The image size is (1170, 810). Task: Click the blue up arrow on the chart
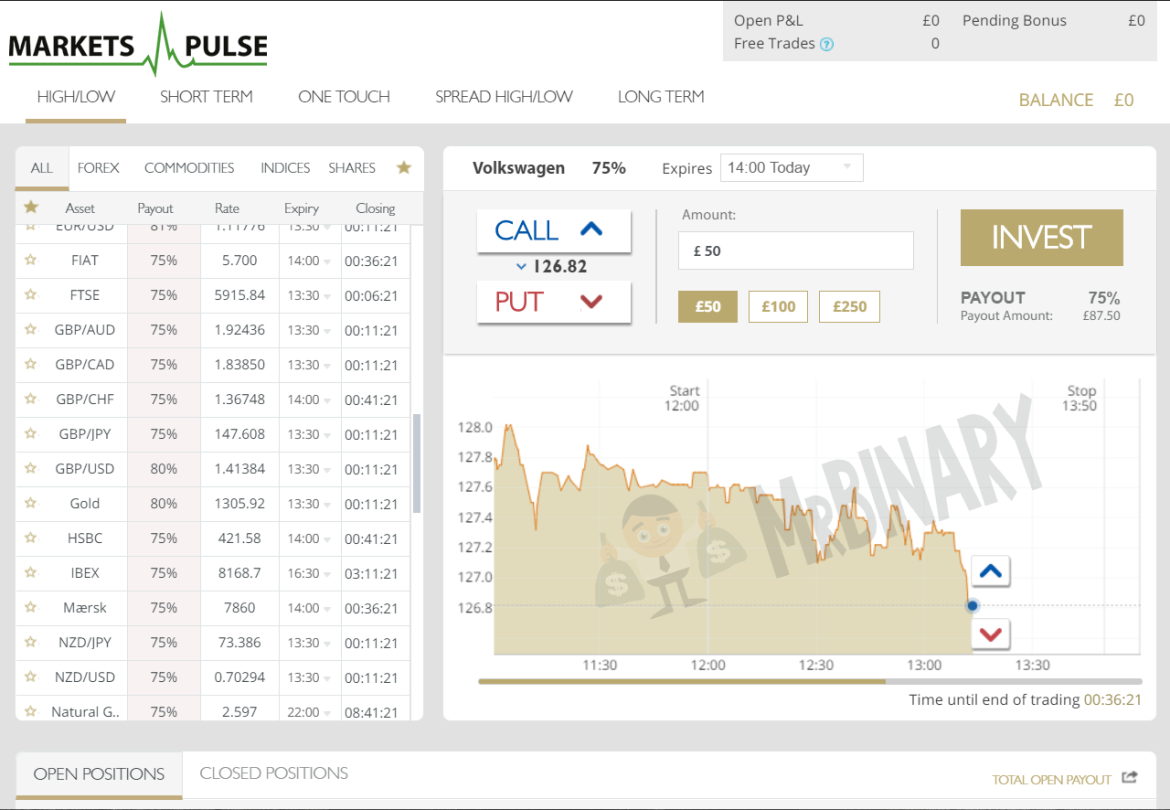click(x=990, y=571)
